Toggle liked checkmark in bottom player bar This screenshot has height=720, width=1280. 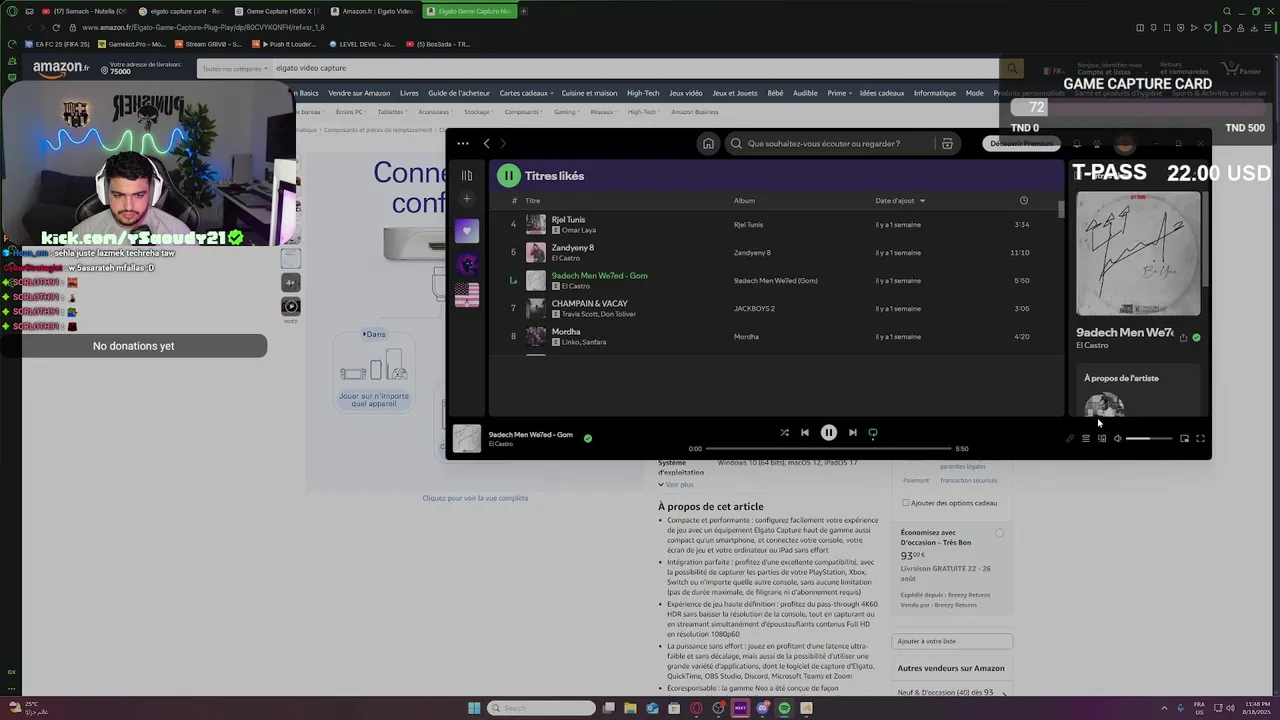click(x=587, y=438)
